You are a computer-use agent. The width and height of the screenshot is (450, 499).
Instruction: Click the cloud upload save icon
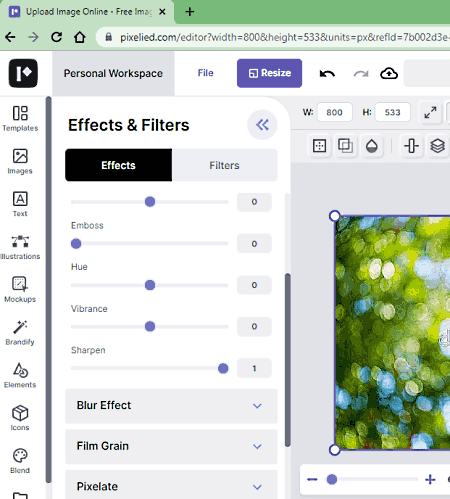click(389, 73)
